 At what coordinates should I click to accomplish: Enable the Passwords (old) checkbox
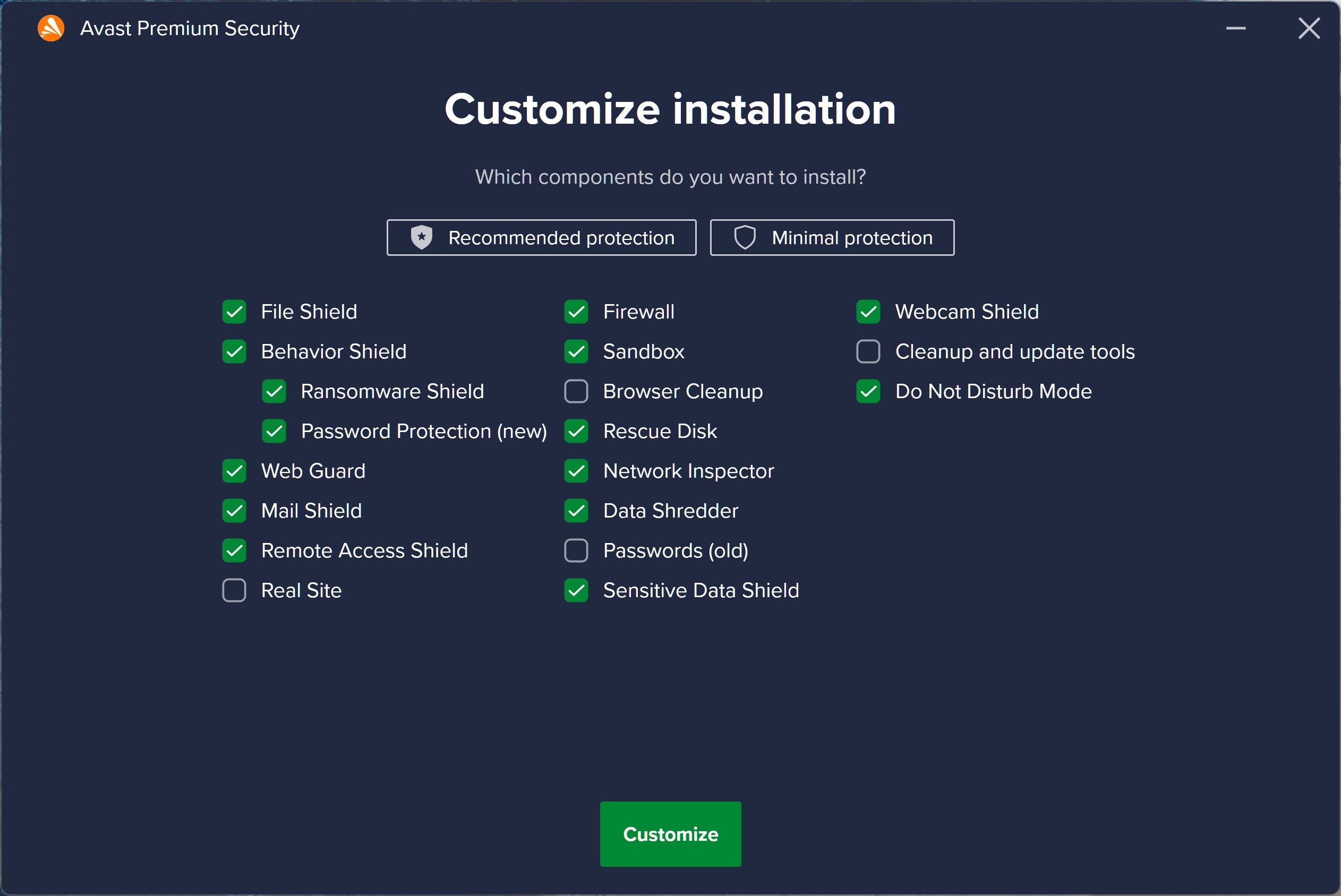click(576, 550)
